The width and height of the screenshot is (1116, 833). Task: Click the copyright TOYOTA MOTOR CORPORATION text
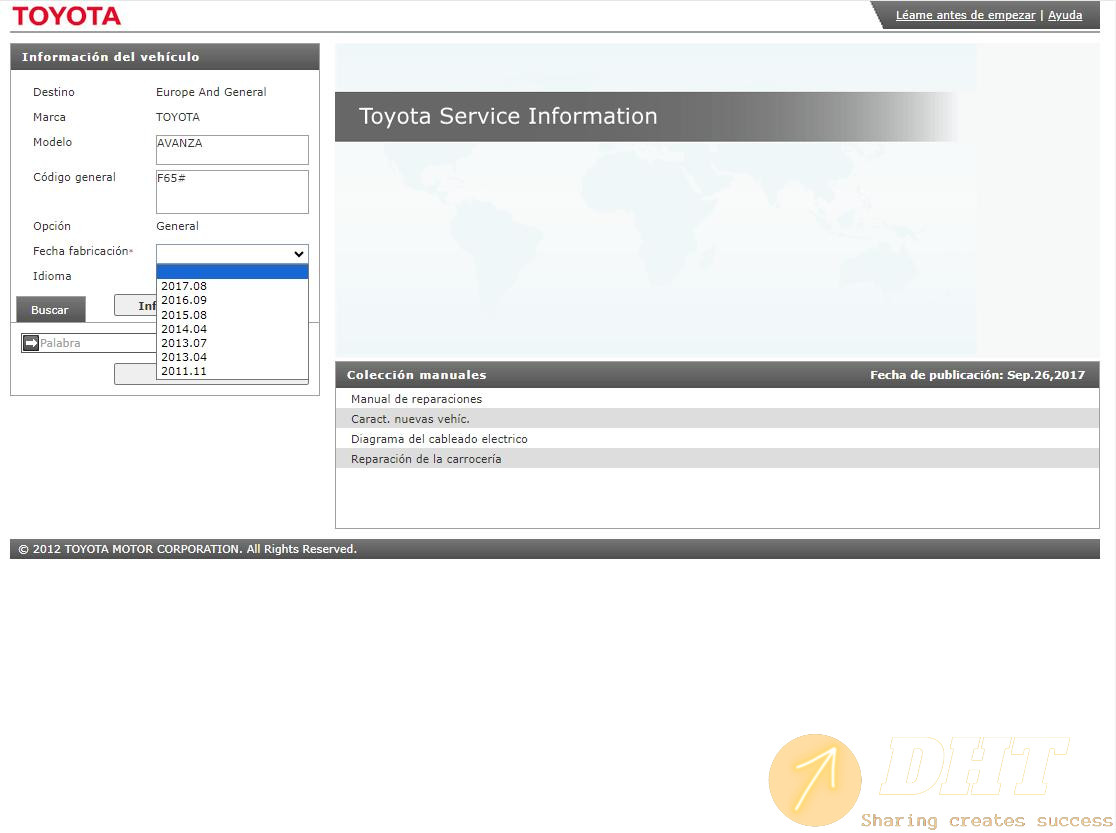coord(187,549)
